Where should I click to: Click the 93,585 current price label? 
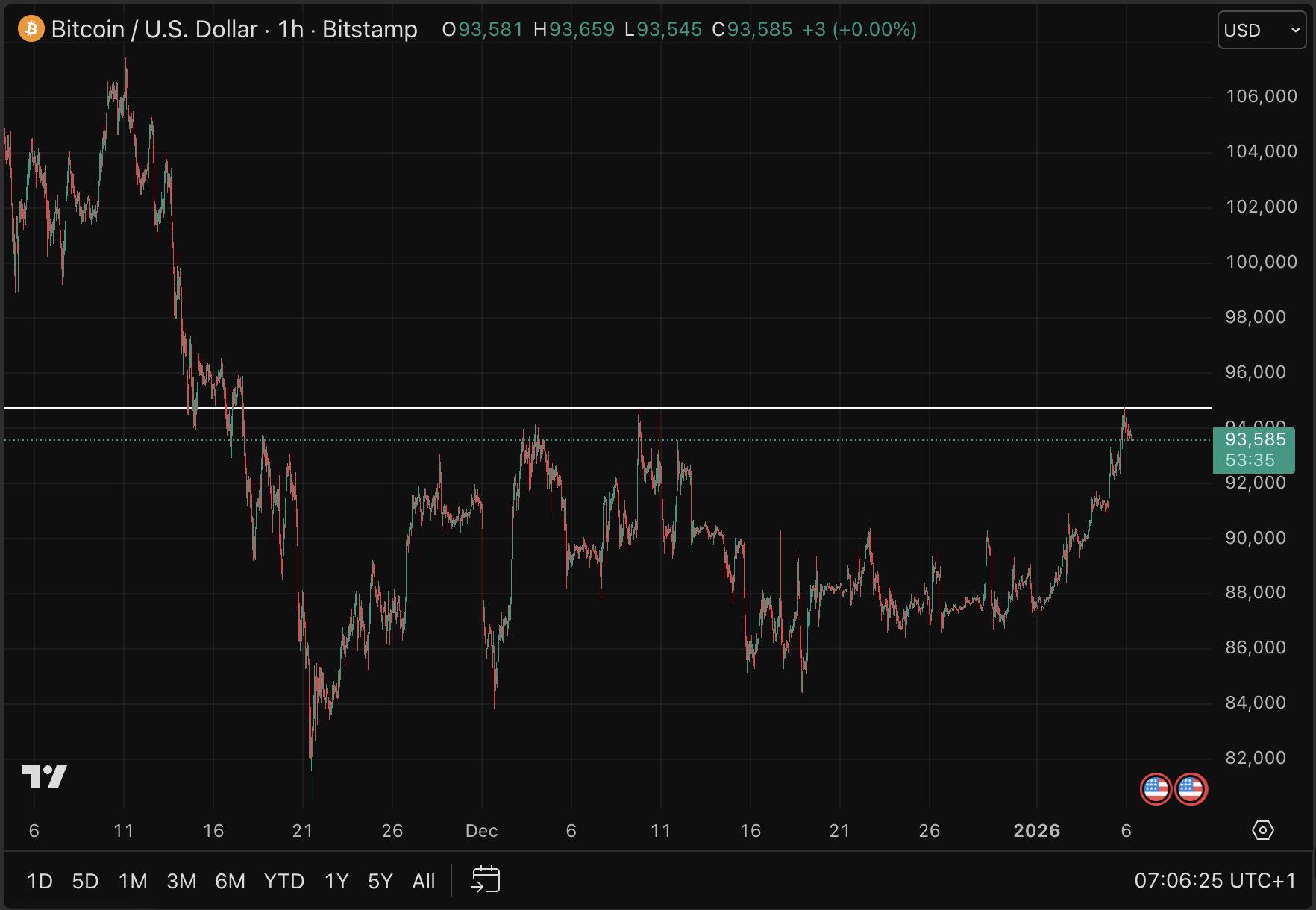(x=1254, y=440)
